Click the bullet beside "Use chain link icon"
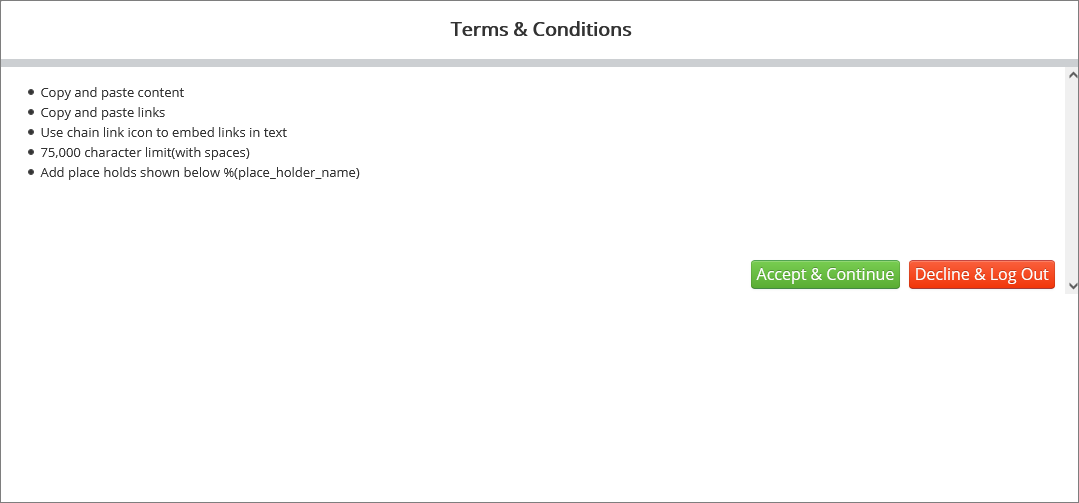Image resolution: width=1079 pixels, height=503 pixels. [x=31, y=132]
